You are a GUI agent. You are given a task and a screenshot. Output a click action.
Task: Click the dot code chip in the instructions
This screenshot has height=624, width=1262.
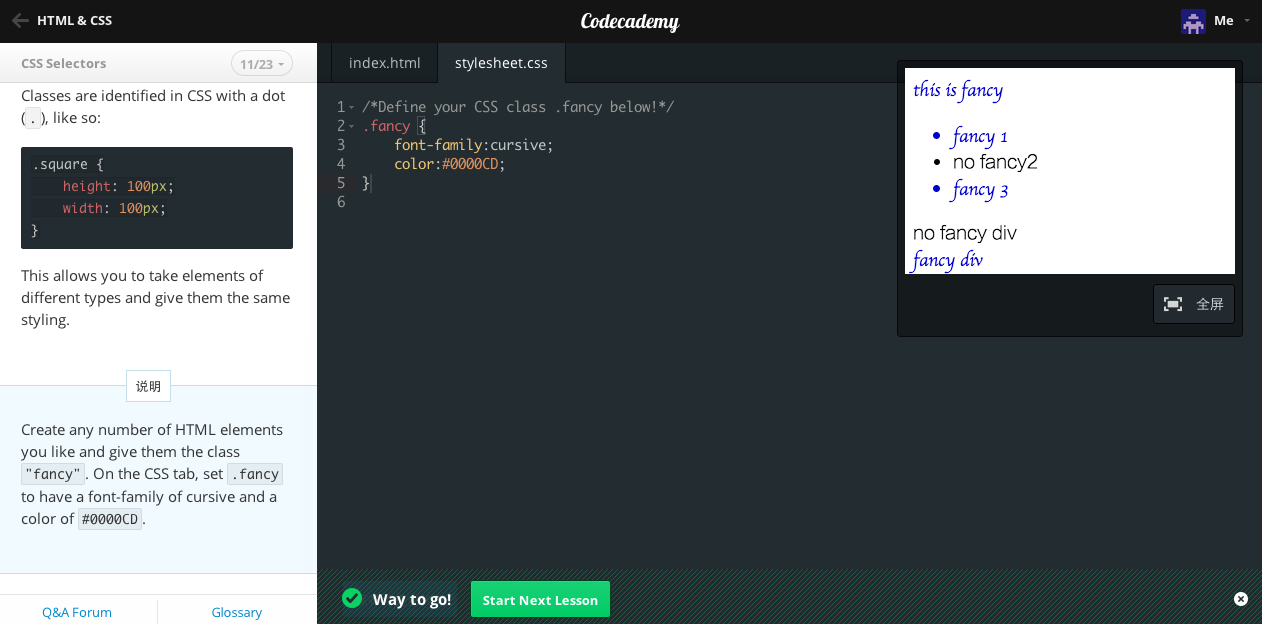(x=32, y=117)
